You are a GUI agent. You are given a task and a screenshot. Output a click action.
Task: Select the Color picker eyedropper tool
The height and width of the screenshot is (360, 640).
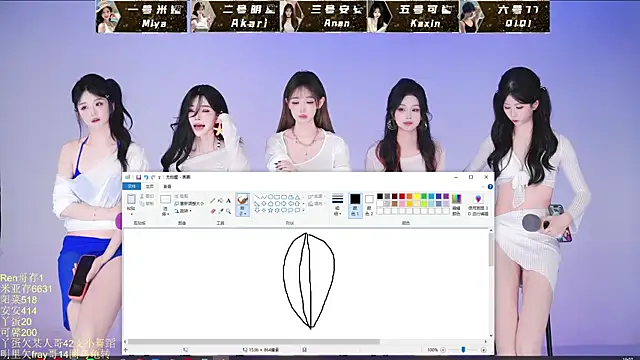point(221,211)
